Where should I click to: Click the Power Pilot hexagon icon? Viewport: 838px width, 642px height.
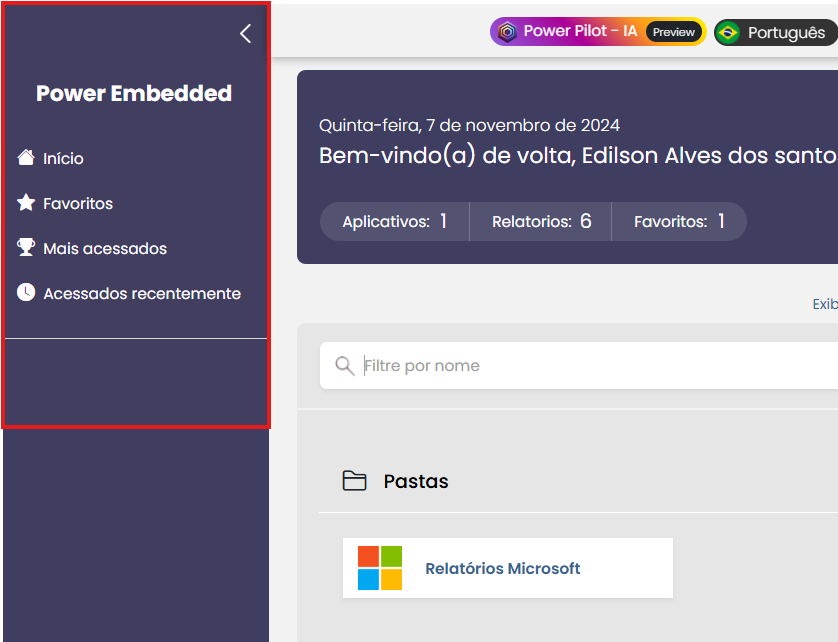tap(507, 32)
